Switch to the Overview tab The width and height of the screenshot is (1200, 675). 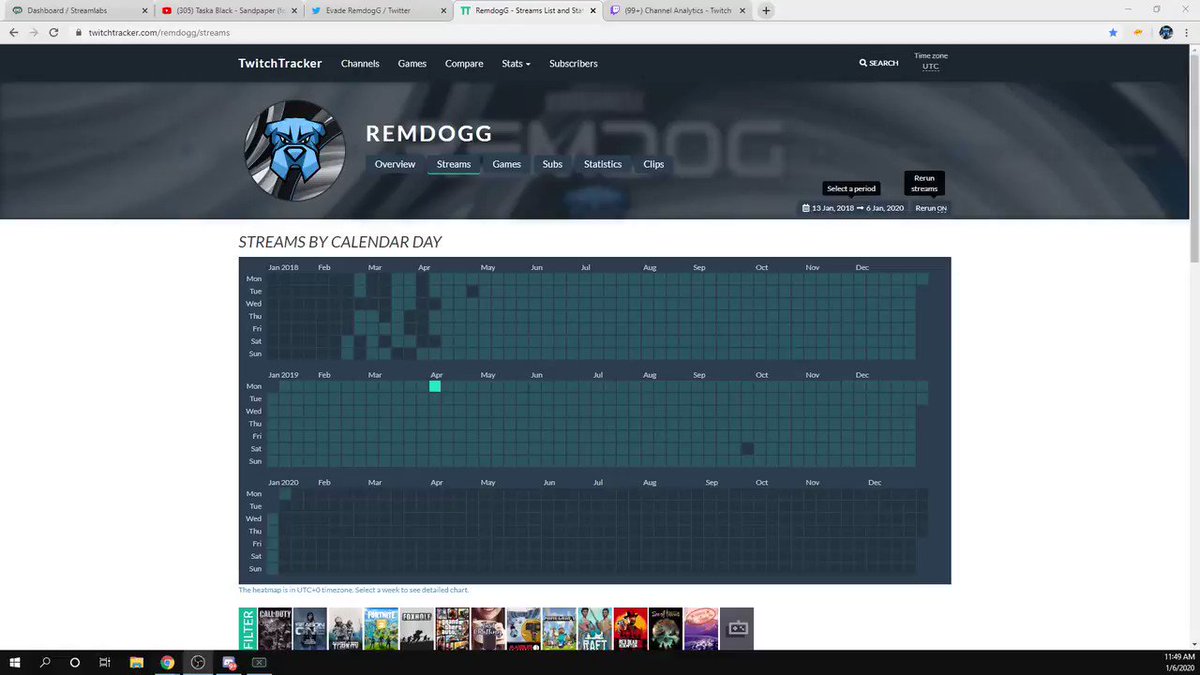point(395,164)
